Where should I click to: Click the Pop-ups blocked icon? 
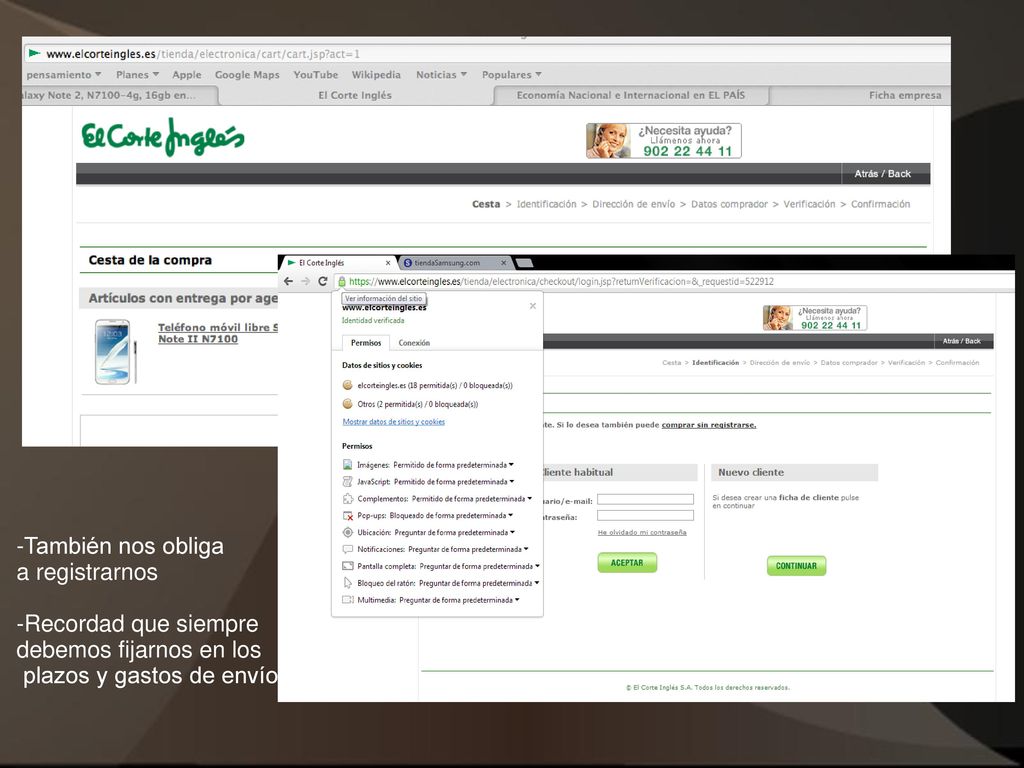click(347, 515)
